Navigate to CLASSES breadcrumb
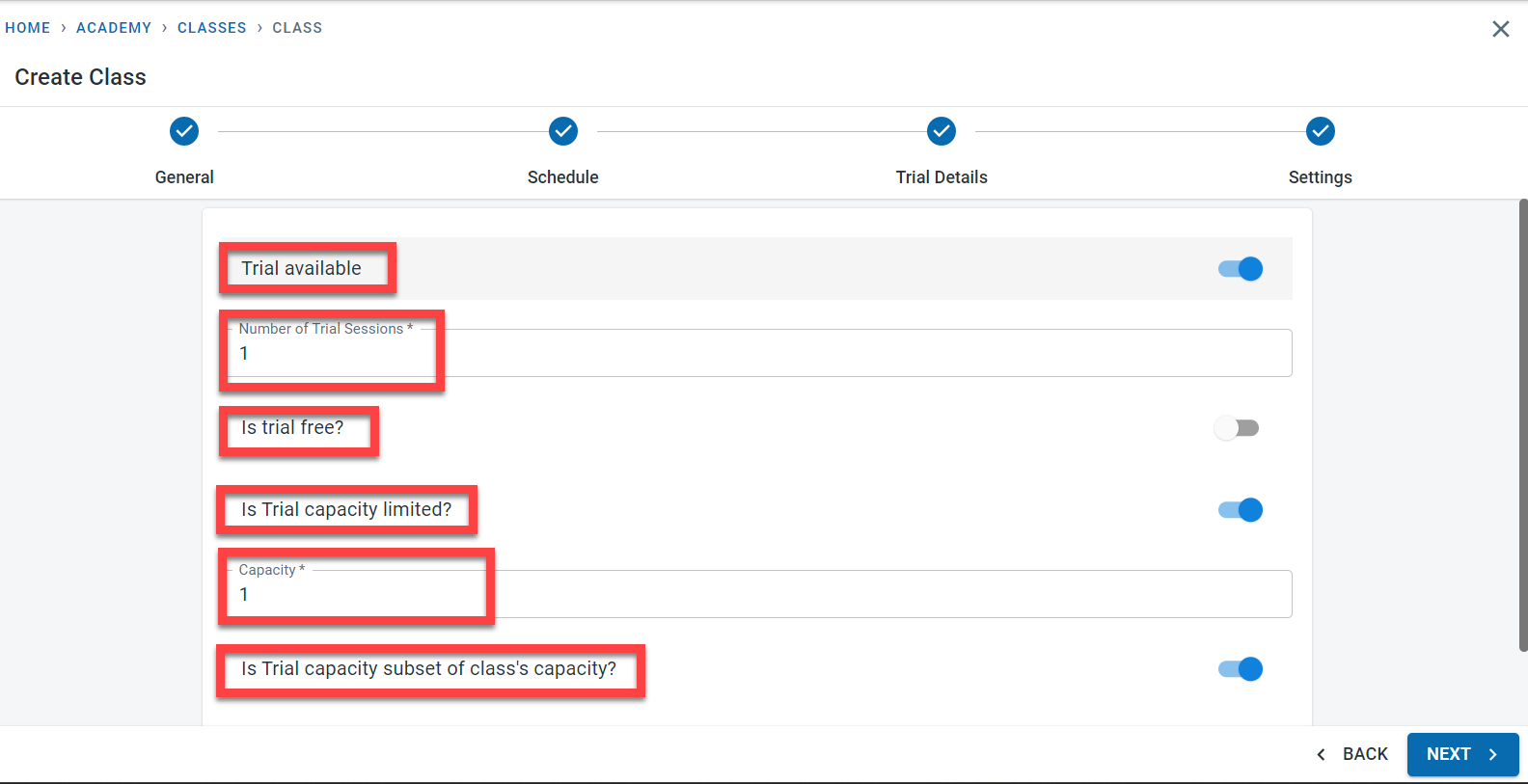 tap(212, 28)
